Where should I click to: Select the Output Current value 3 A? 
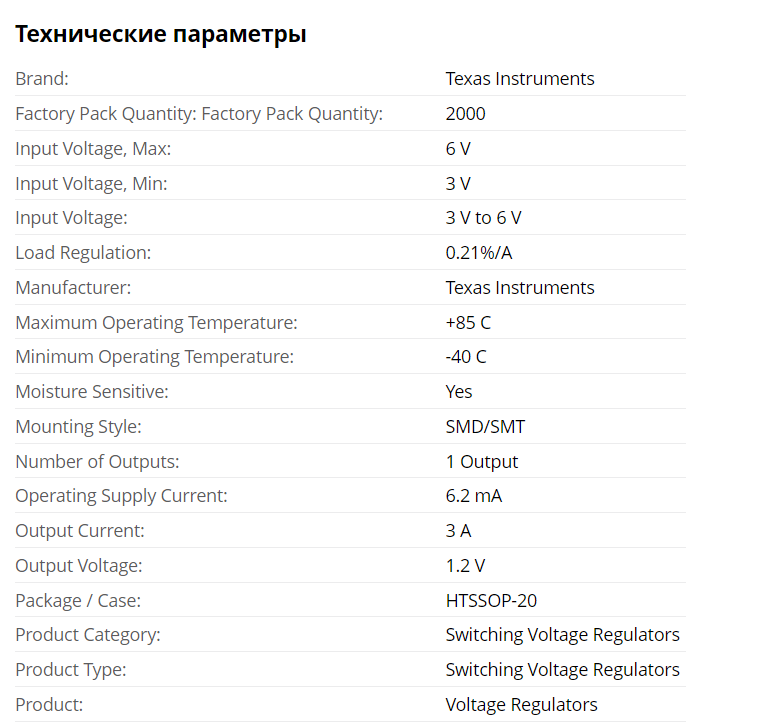click(x=458, y=531)
